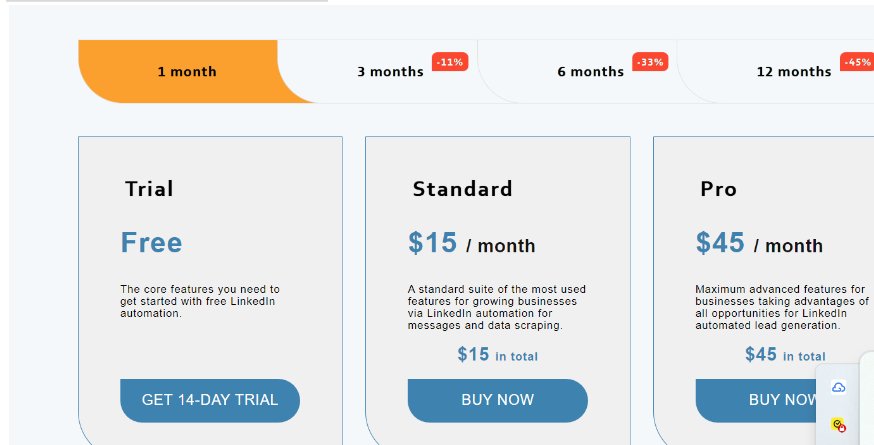874x445 pixels.
Task: Start the 14-day trial with the blue button
Action: (x=210, y=400)
